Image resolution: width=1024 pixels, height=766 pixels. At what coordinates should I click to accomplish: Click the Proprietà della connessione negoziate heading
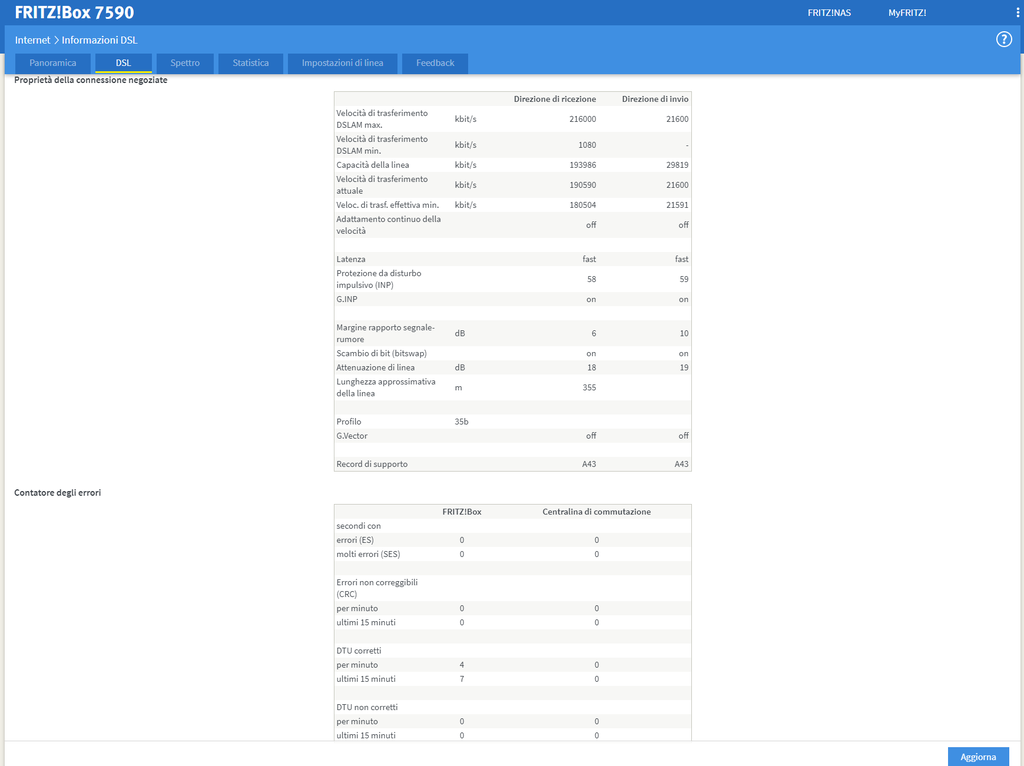[90, 80]
